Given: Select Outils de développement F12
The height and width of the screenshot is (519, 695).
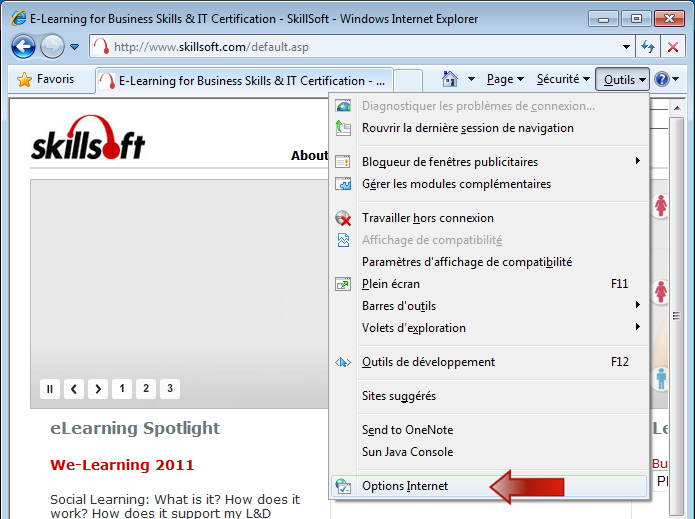Looking at the screenshot, I should click(x=490, y=362).
